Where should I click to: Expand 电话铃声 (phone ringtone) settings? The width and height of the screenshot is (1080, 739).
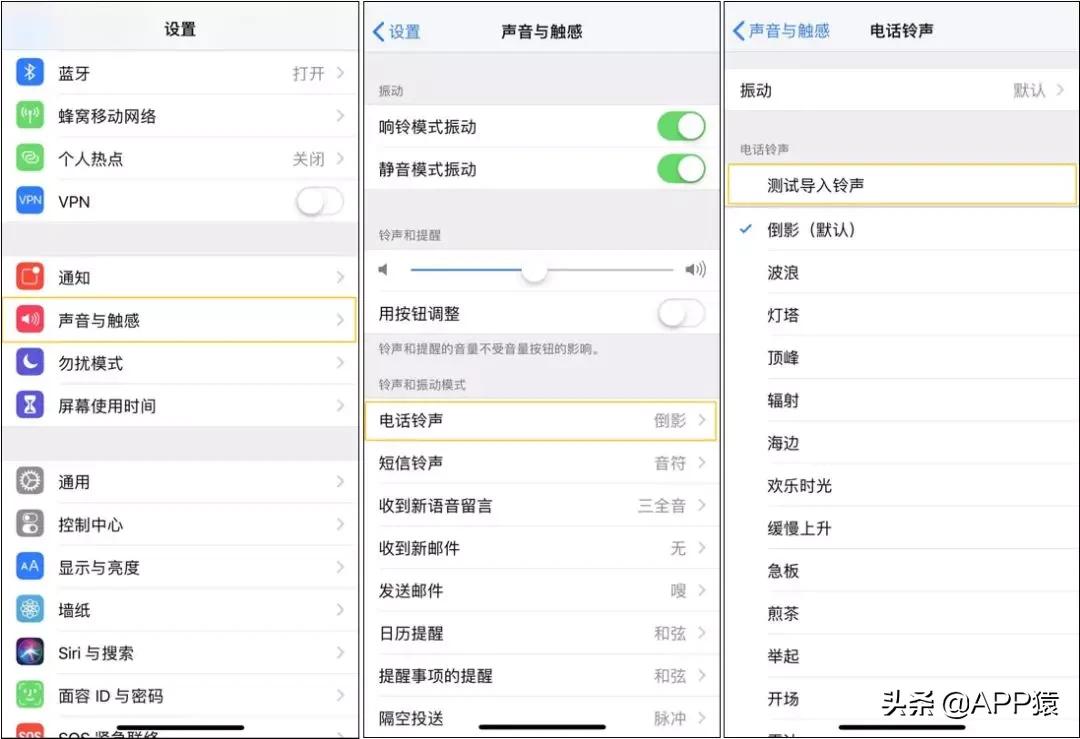click(540, 421)
